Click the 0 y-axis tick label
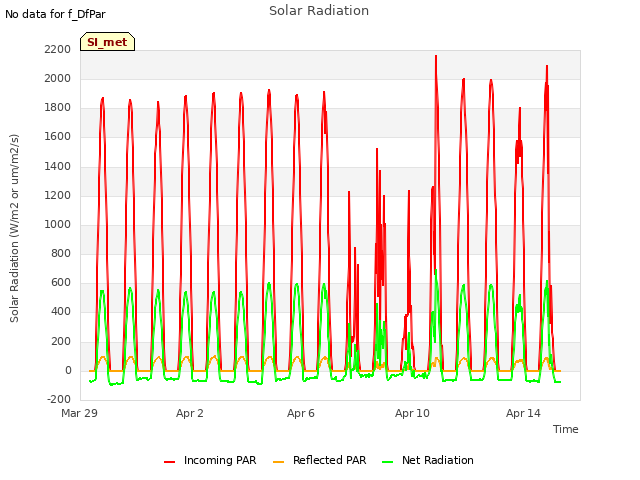The height and width of the screenshot is (480, 640). pyautogui.click(x=68, y=371)
